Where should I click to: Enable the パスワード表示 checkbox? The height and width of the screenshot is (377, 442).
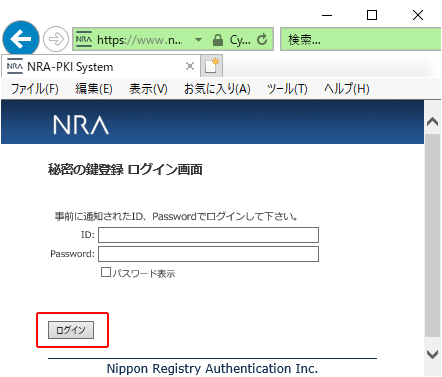click(x=106, y=272)
